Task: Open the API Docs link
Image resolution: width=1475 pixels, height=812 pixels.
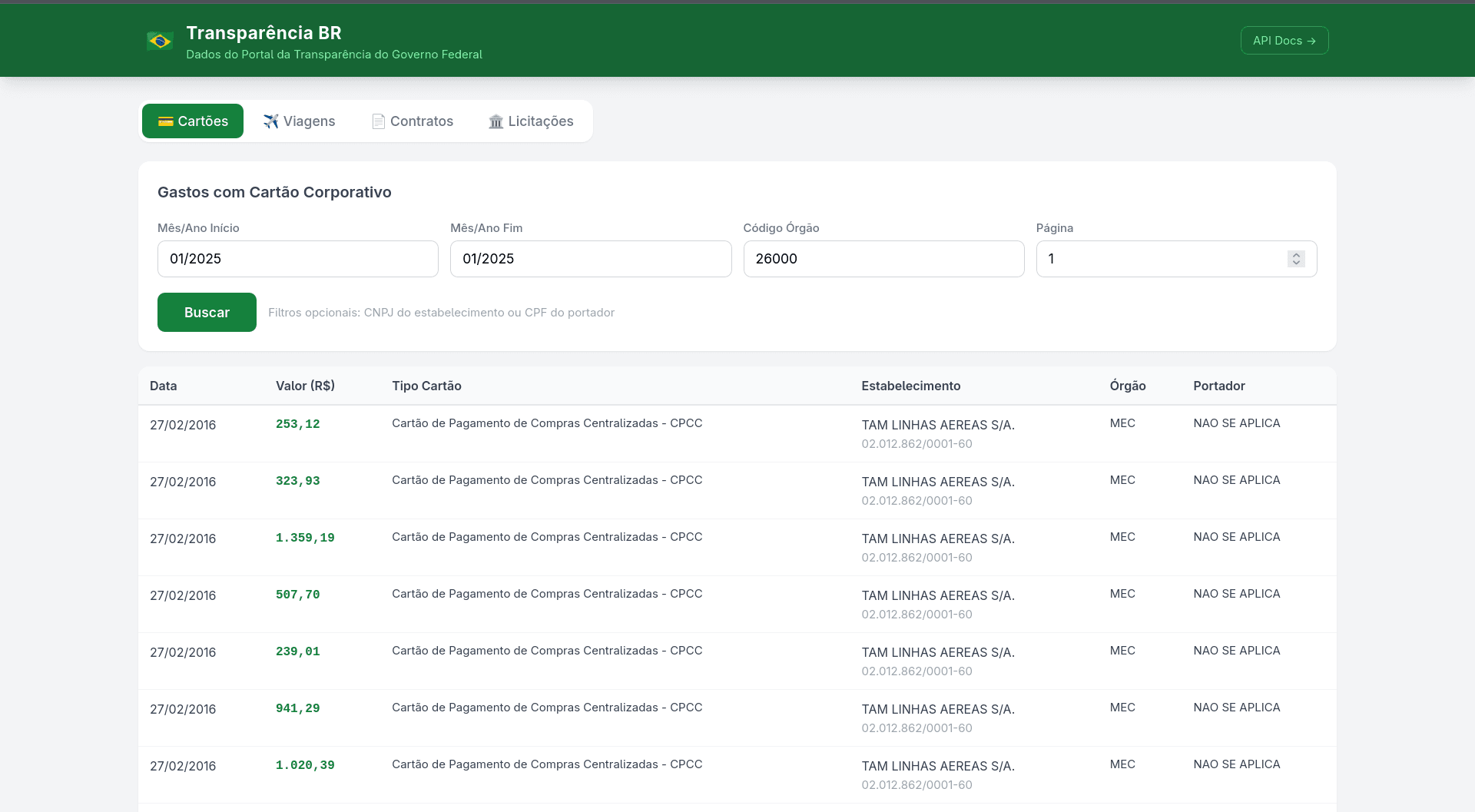Action: tap(1284, 41)
